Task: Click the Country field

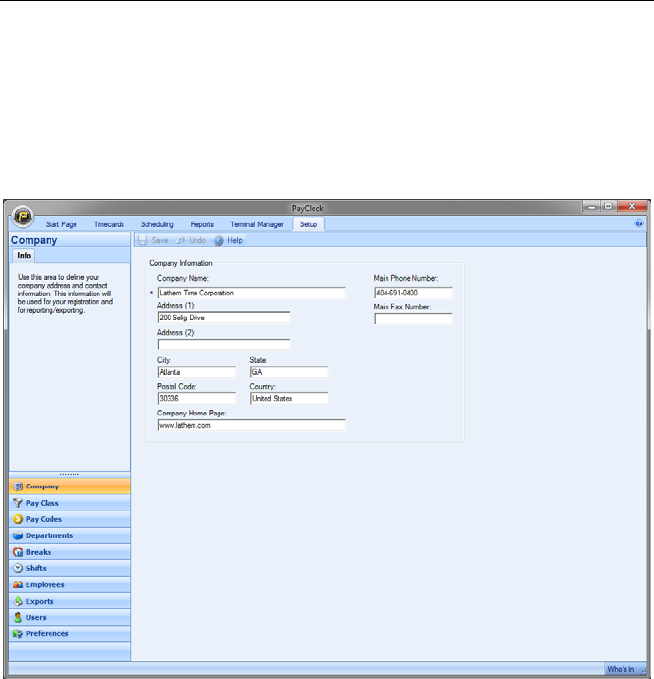Action: (x=289, y=398)
